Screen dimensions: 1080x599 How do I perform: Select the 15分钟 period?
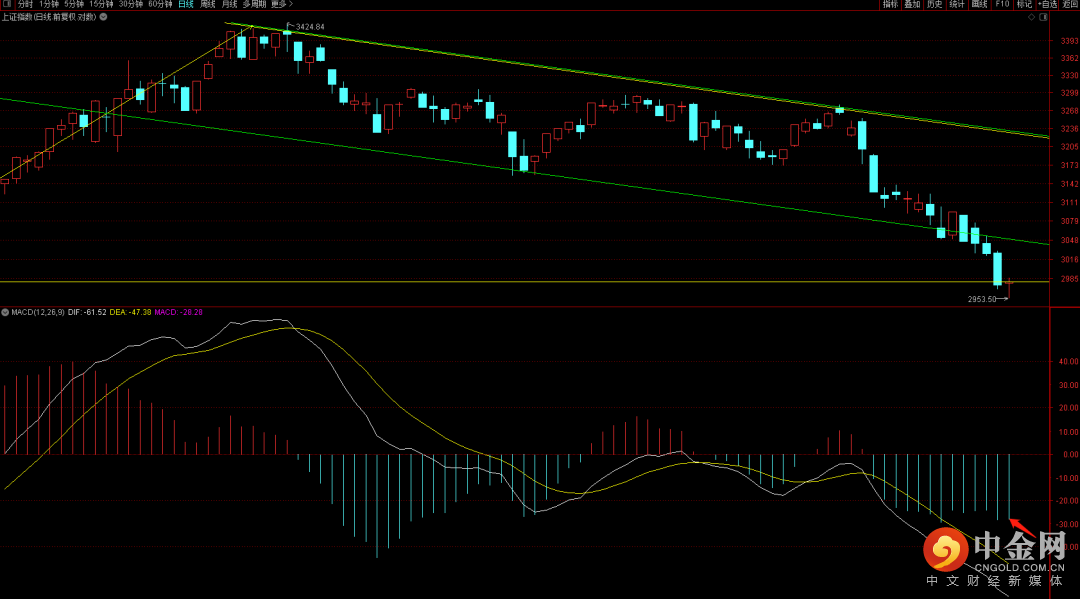[x=101, y=4]
